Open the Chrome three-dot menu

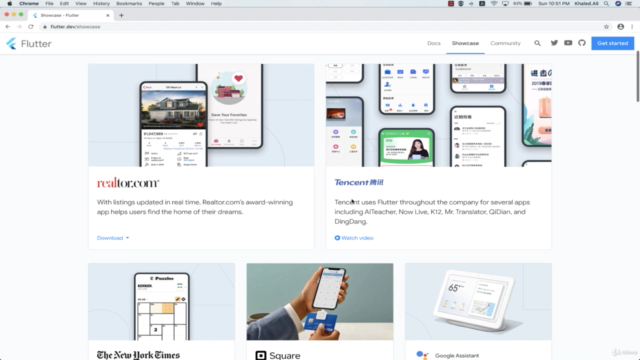pos(632,27)
